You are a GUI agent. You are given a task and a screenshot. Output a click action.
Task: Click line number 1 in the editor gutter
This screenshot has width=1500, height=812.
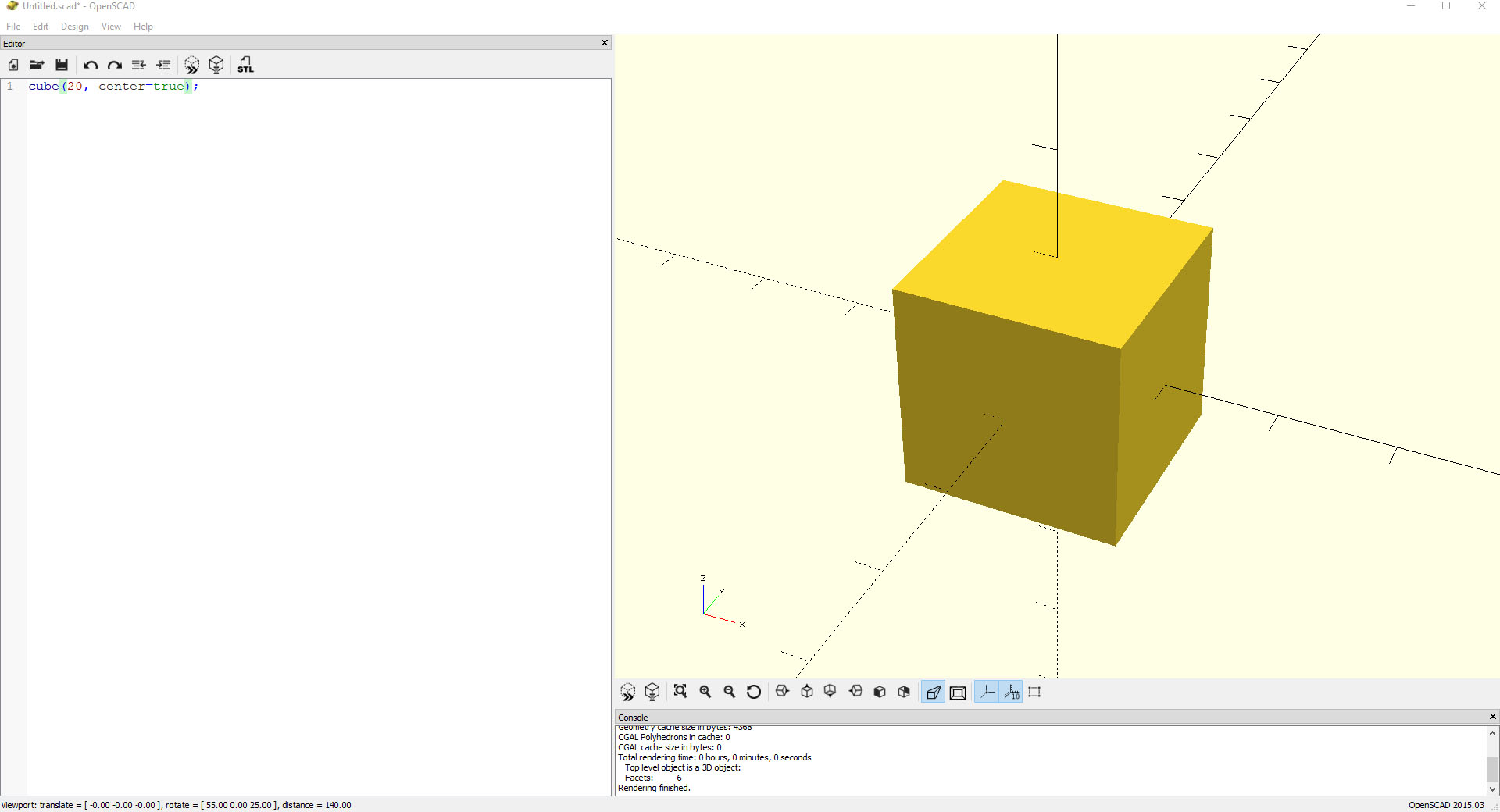click(x=10, y=86)
